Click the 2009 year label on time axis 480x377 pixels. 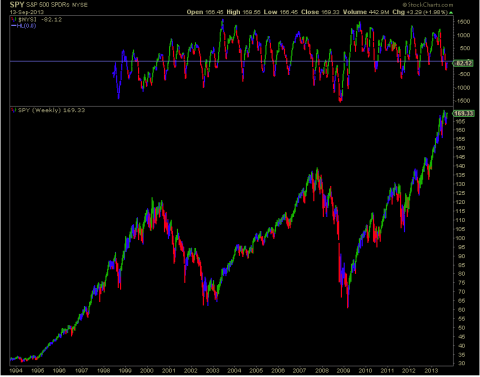[x=343, y=371]
